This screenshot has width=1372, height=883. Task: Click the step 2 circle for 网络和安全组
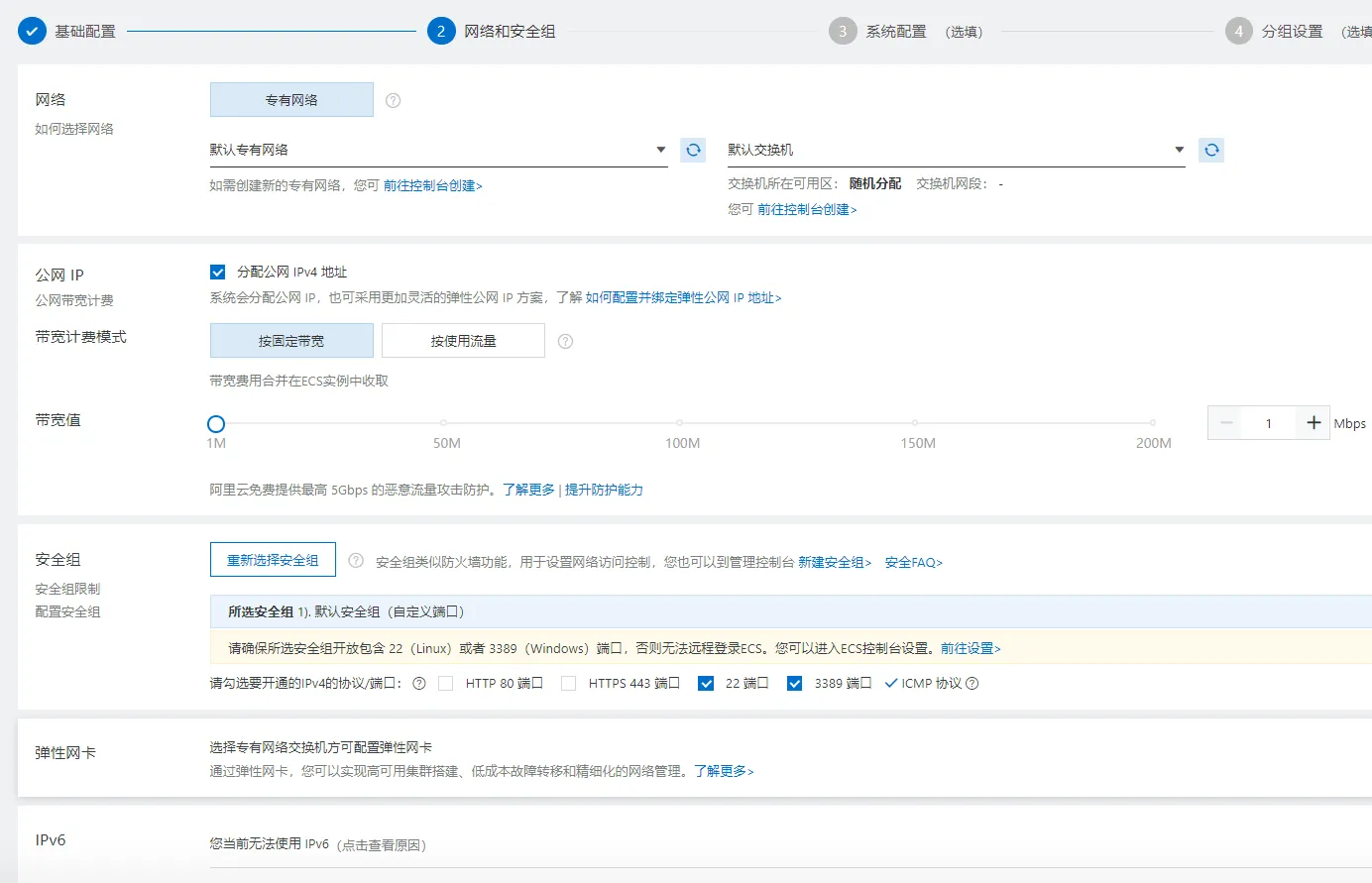[x=441, y=31]
